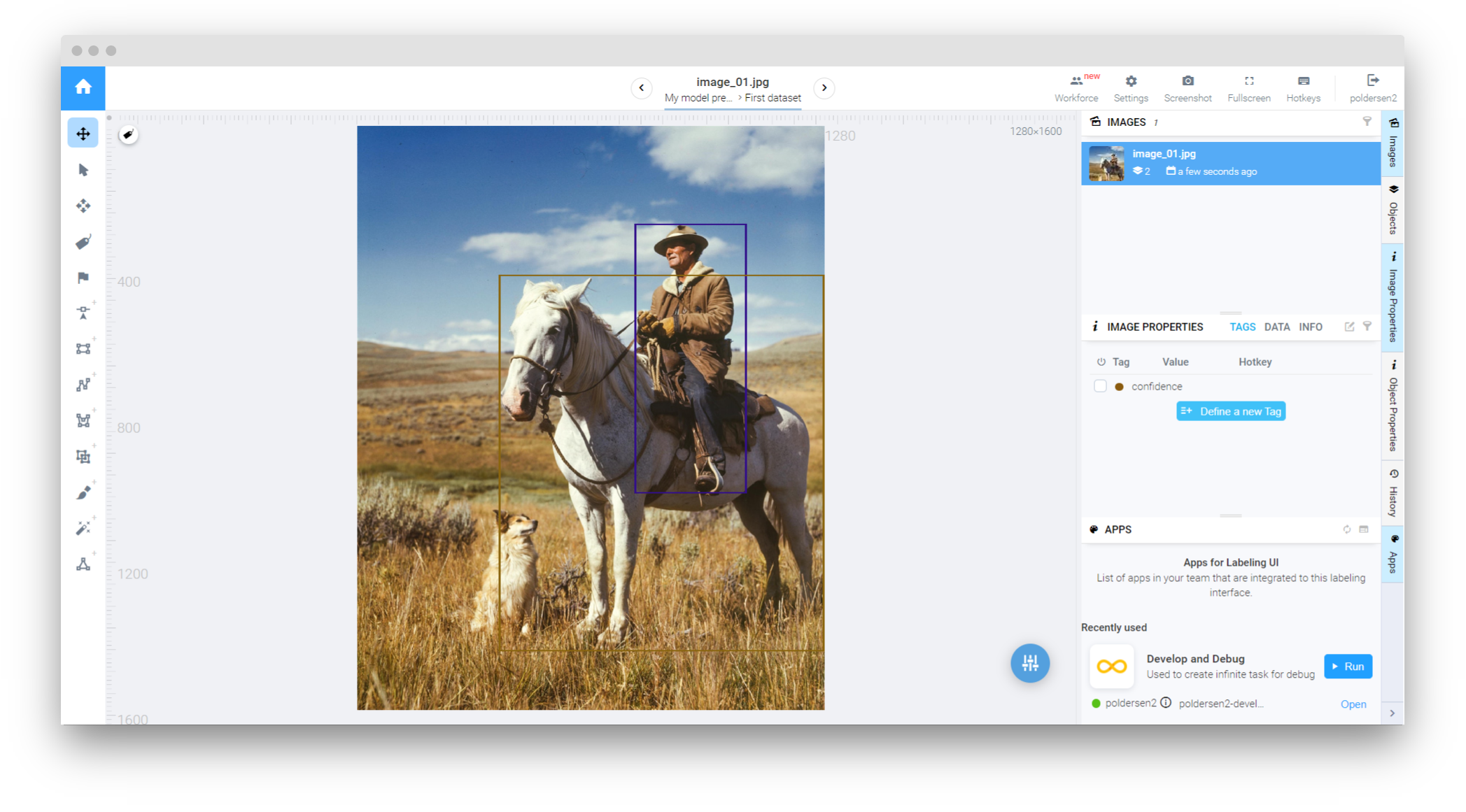The height and width of the screenshot is (812, 1466).
Task: Take a Screenshot from the top bar
Action: click(1187, 88)
